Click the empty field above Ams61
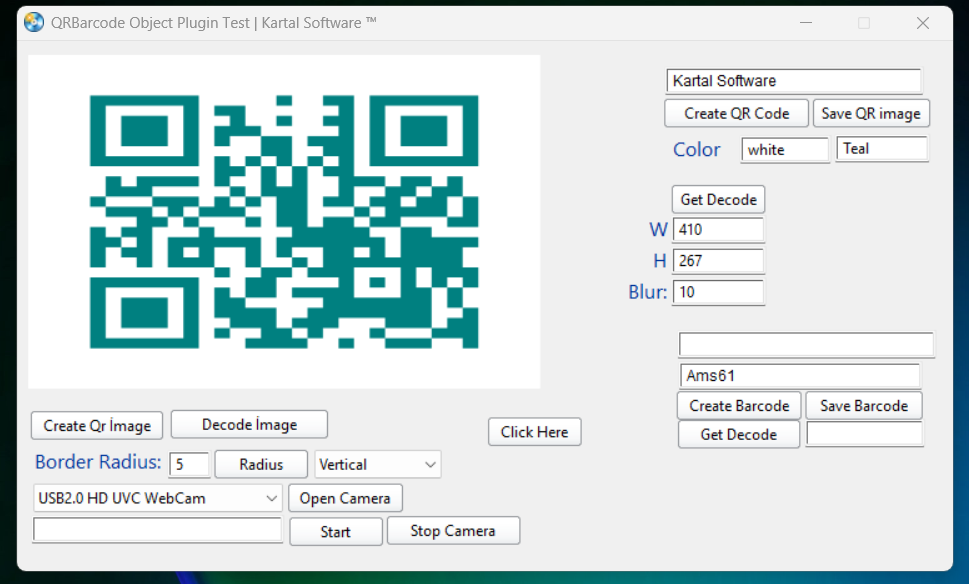 pyautogui.click(x=806, y=345)
